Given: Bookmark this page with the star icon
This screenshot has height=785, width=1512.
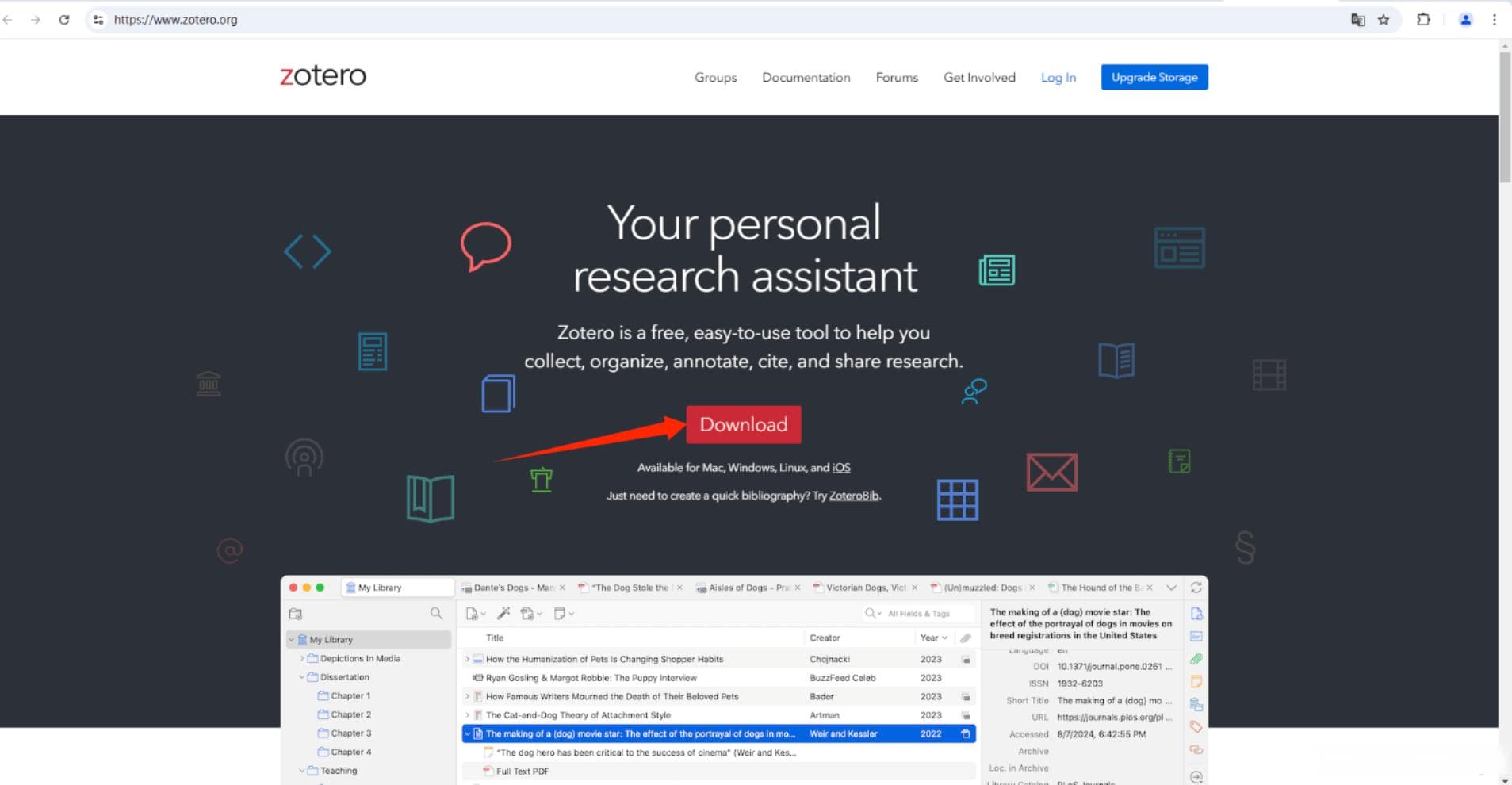Looking at the screenshot, I should (x=1384, y=20).
